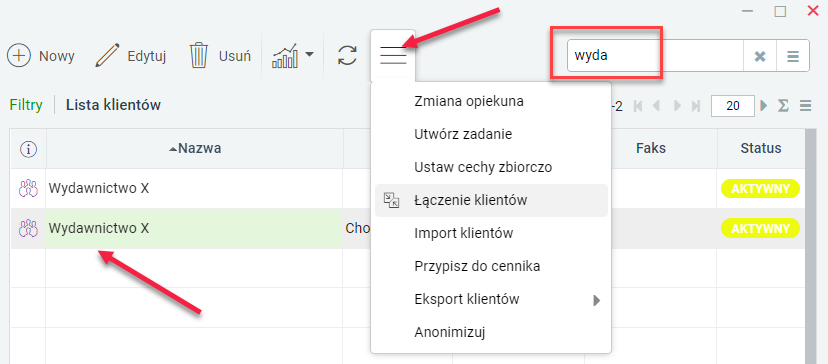Click client icon in first Wydawnictwo X row

[x=28, y=189]
